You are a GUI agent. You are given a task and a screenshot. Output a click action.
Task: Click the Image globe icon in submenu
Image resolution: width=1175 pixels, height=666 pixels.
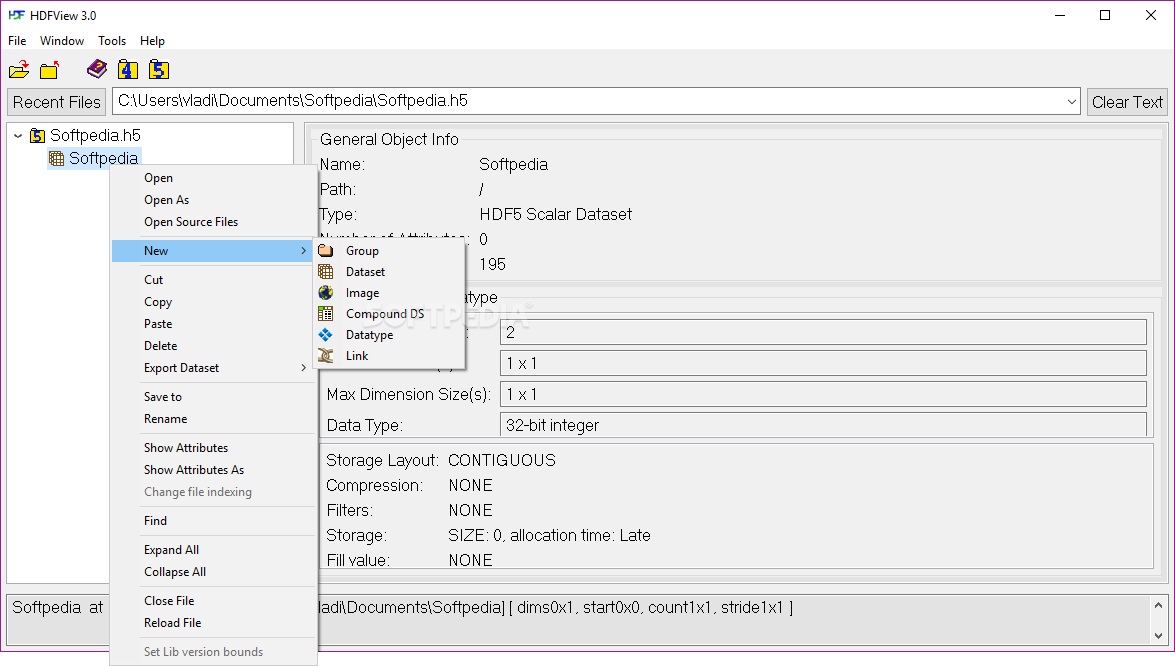(326, 292)
